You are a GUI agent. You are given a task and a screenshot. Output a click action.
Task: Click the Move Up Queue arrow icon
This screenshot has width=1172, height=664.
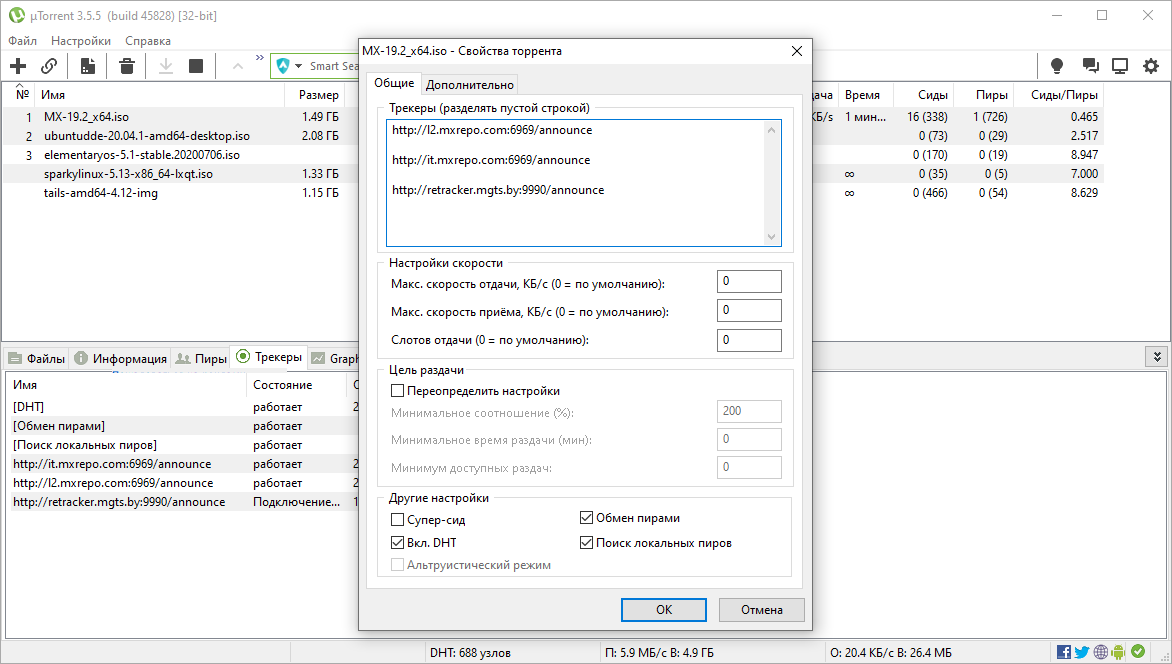coord(238,67)
